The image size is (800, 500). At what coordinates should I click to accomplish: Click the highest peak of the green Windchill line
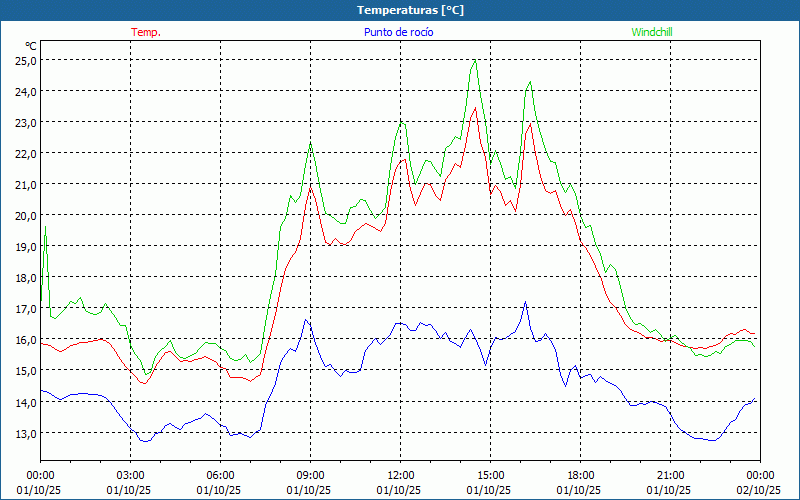475,61
